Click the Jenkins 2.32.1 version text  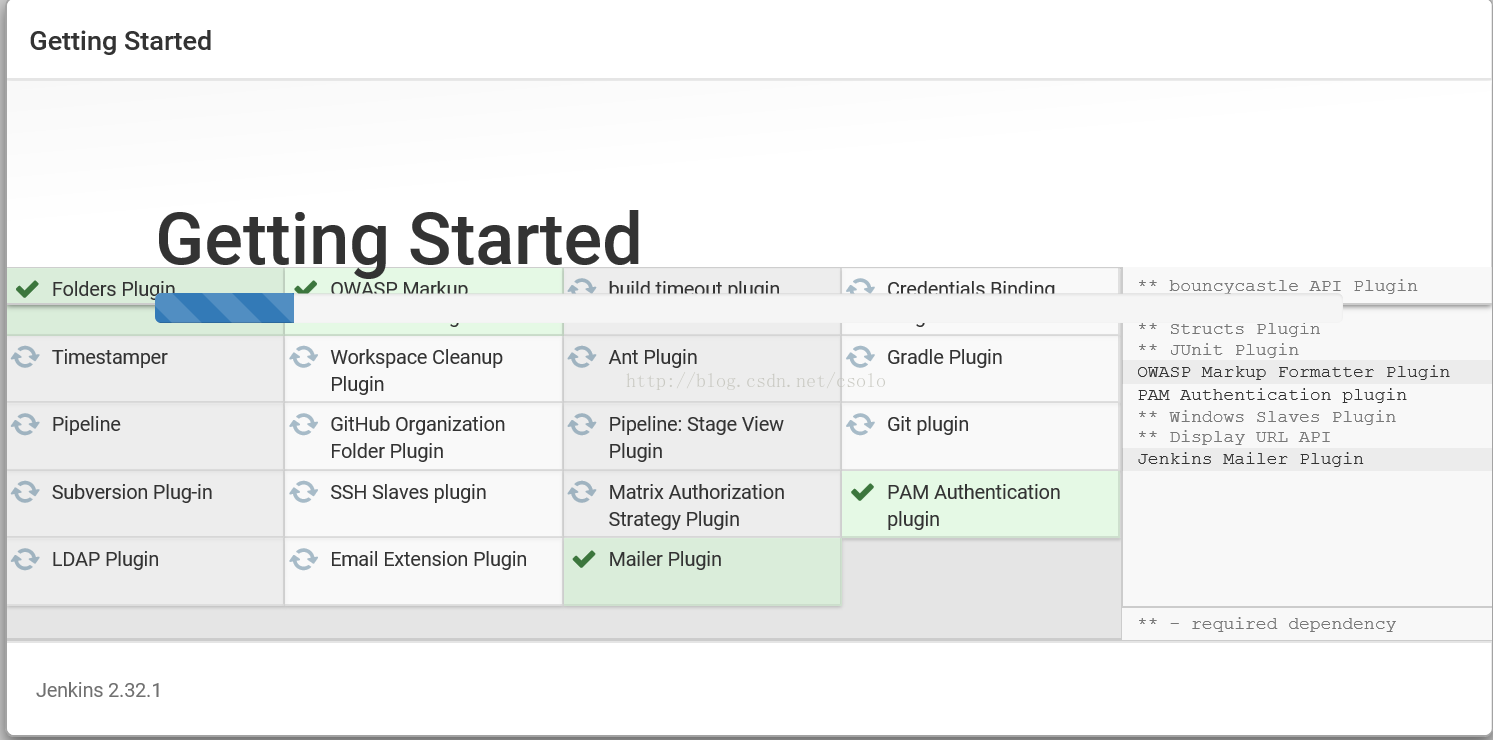pyautogui.click(x=98, y=690)
